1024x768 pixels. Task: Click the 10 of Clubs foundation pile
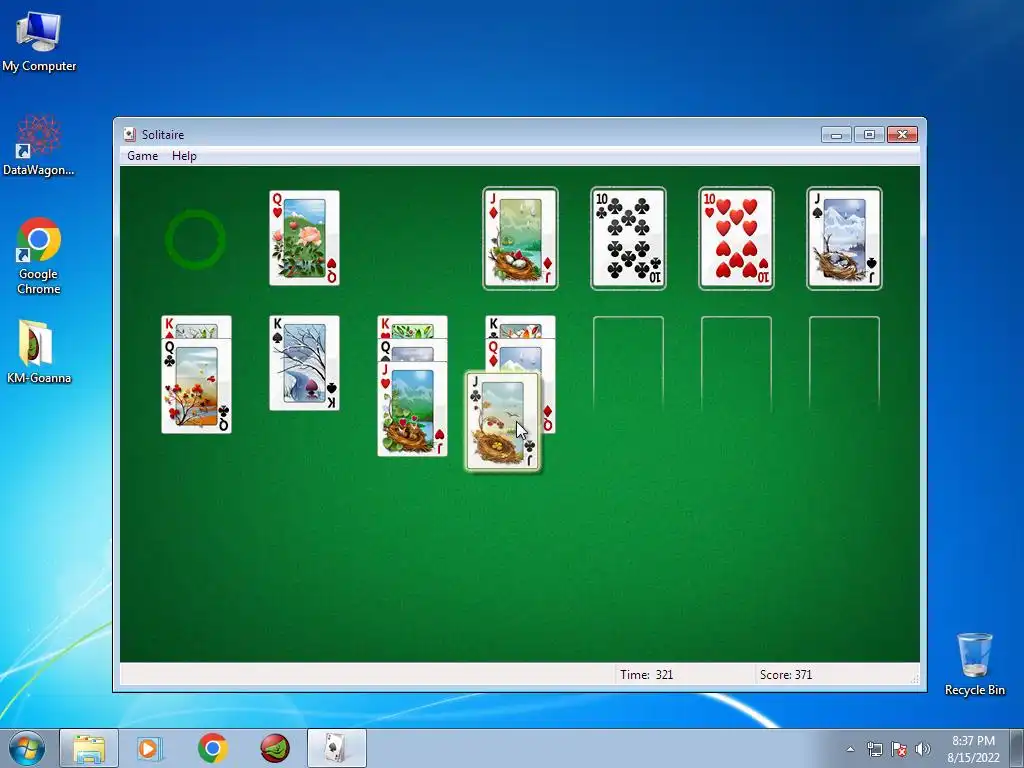click(x=628, y=238)
